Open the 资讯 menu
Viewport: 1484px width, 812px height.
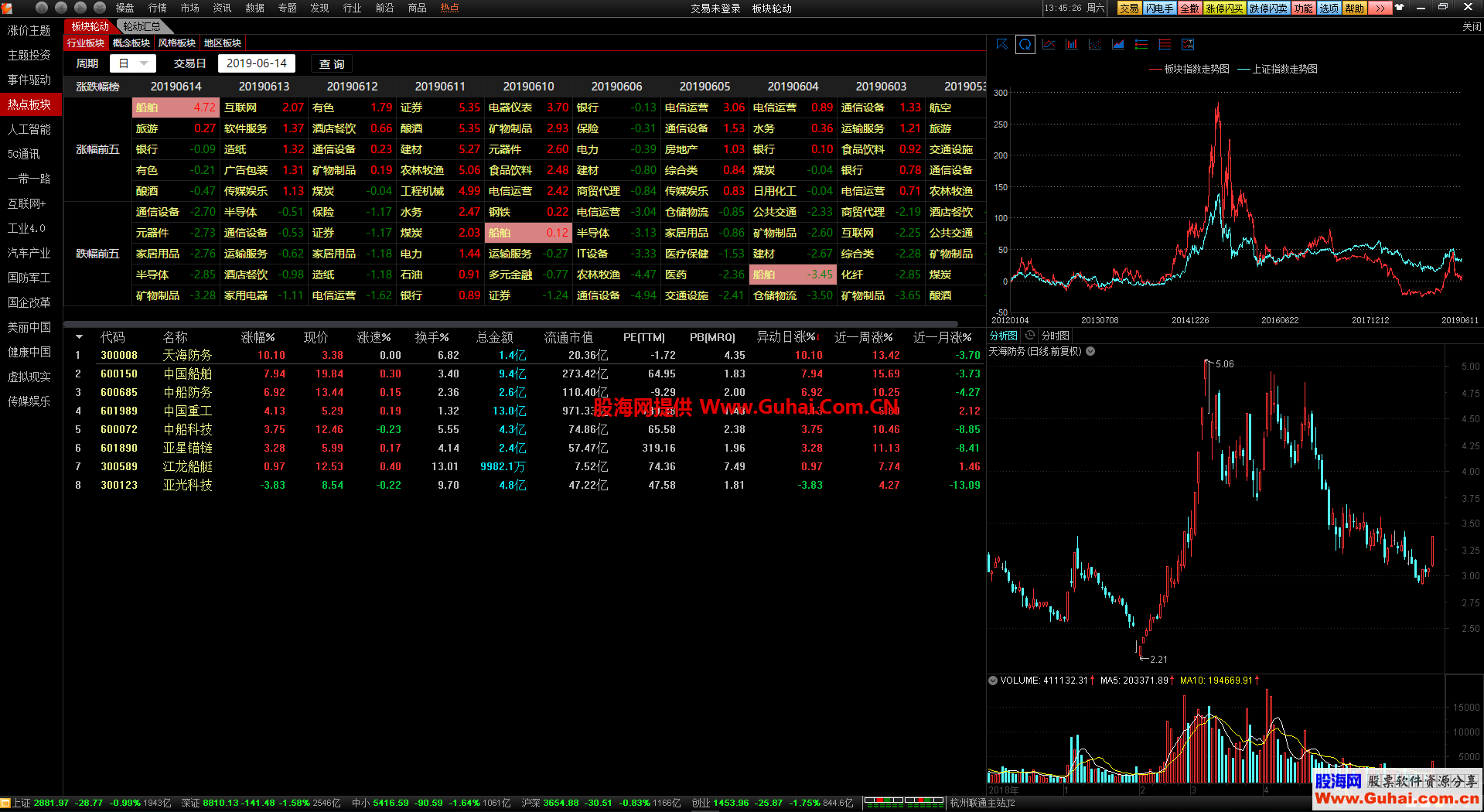(223, 8)
